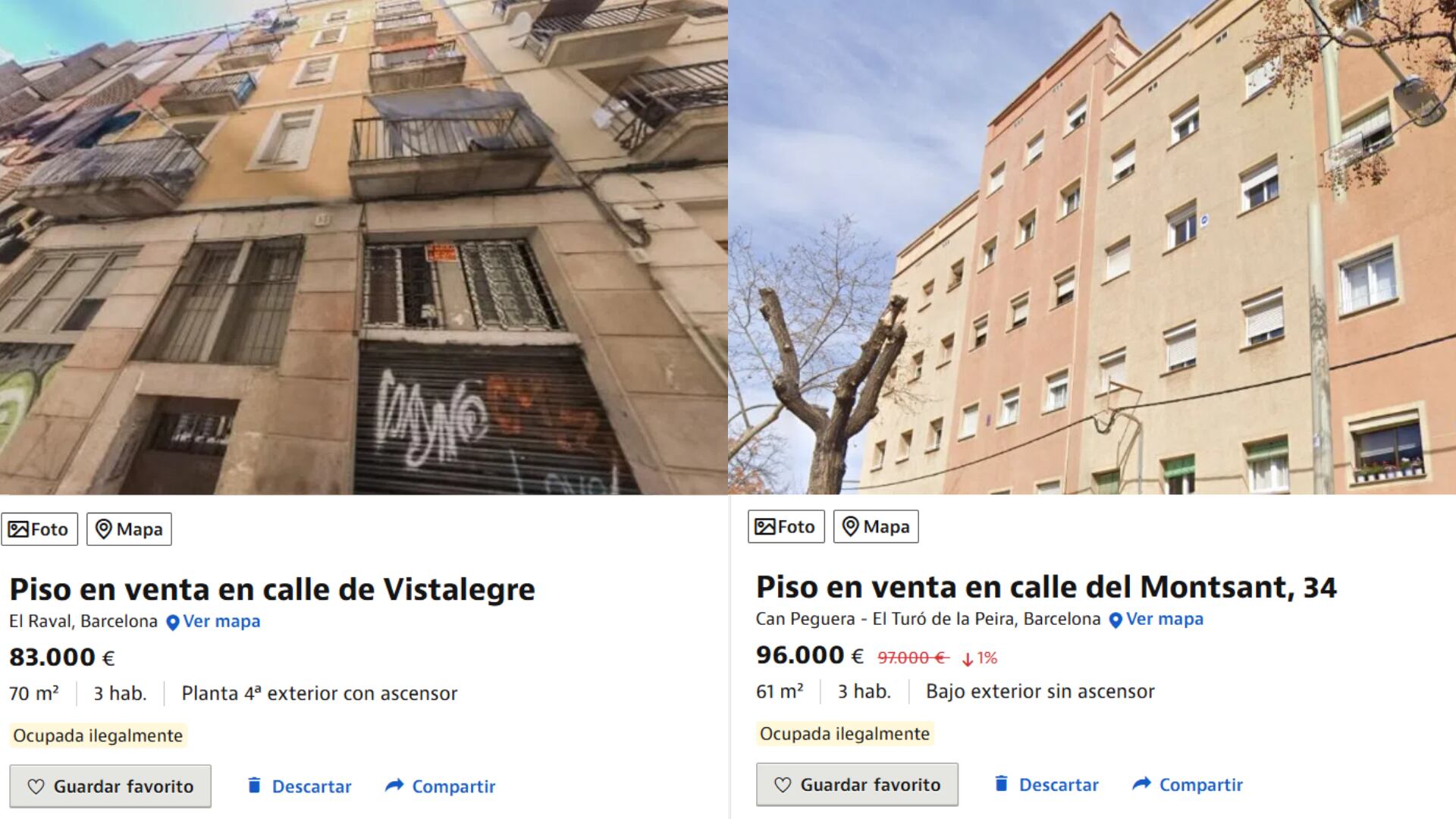Open Foto tab on Montsant listing
1456x819 pixels.
point(786,527)
